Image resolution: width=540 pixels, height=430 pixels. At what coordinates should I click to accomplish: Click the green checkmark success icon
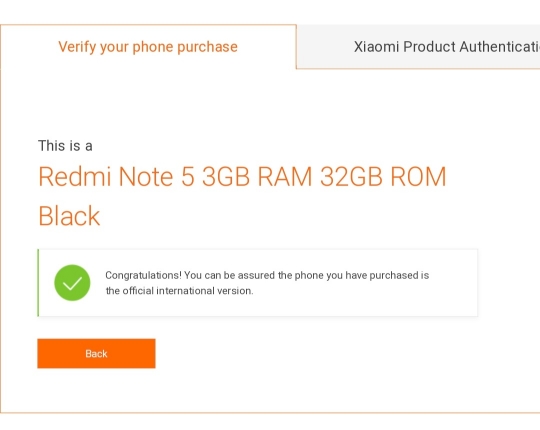point(72,283)
